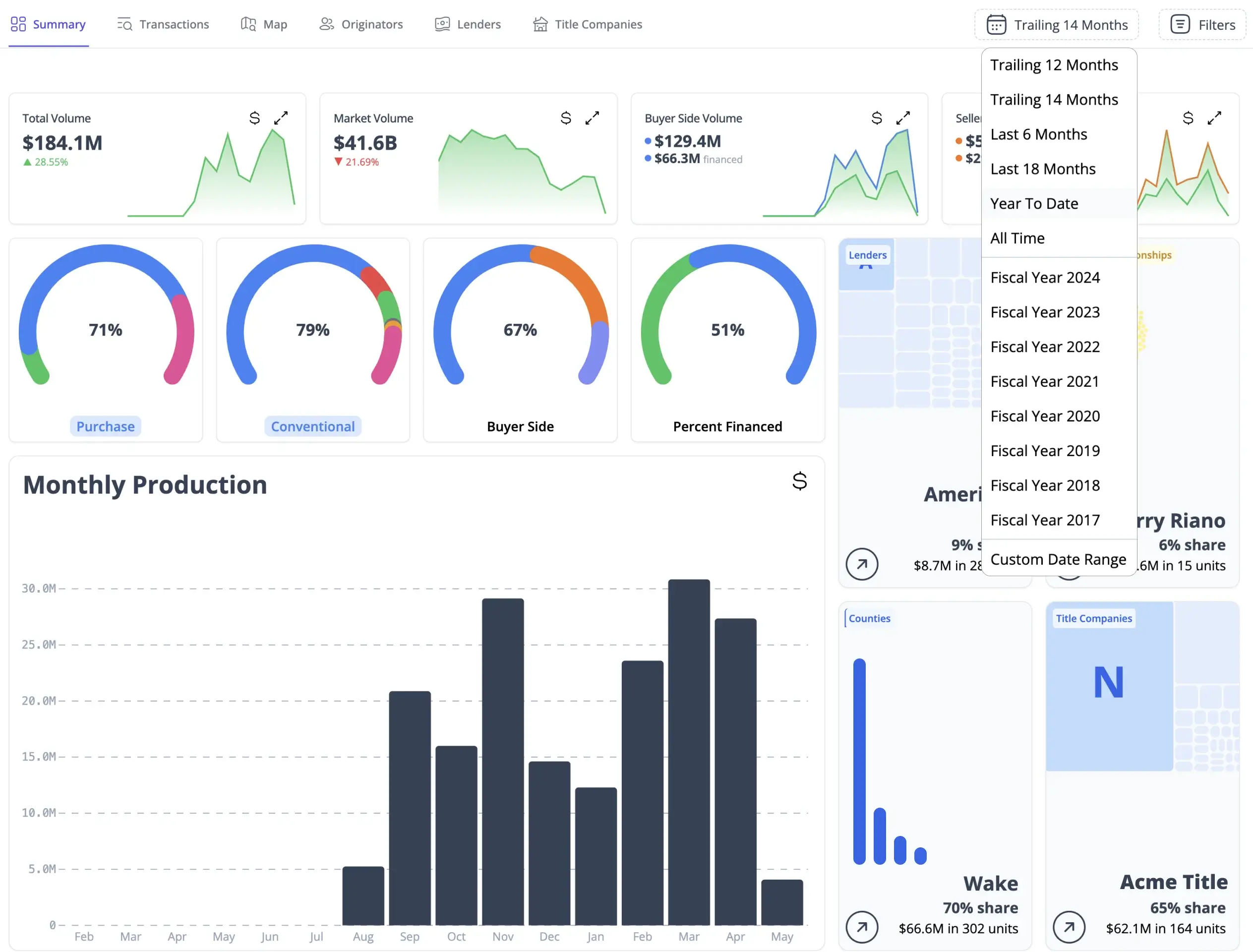Expand the Total Volume chart
The image size is (1253, 952).
click(x=281, y=118)
